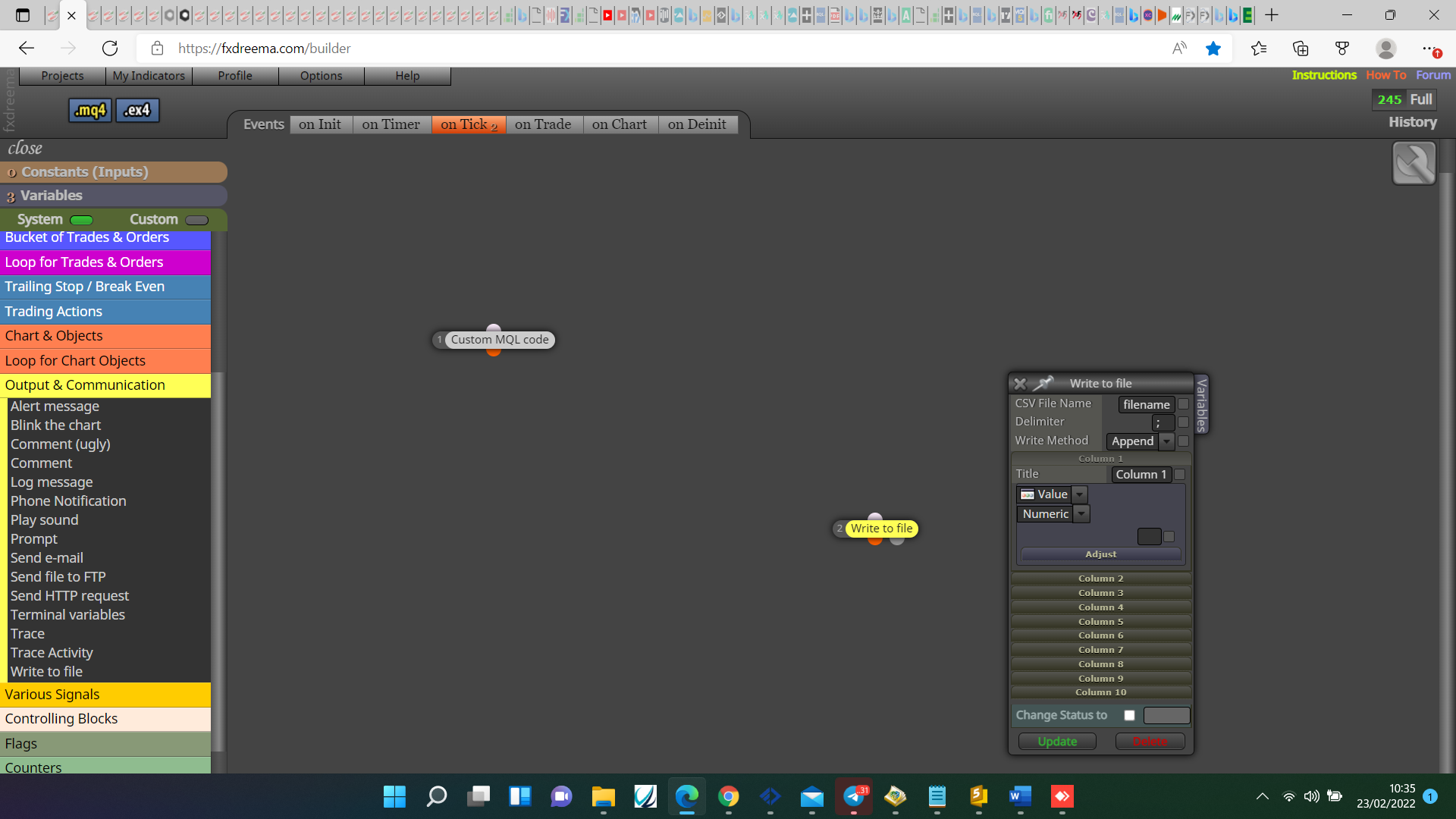Image resolution: width=1456 pixels, height=819 pixels.
Task: Expand the Various Signals category
Action: click(105, 695)
